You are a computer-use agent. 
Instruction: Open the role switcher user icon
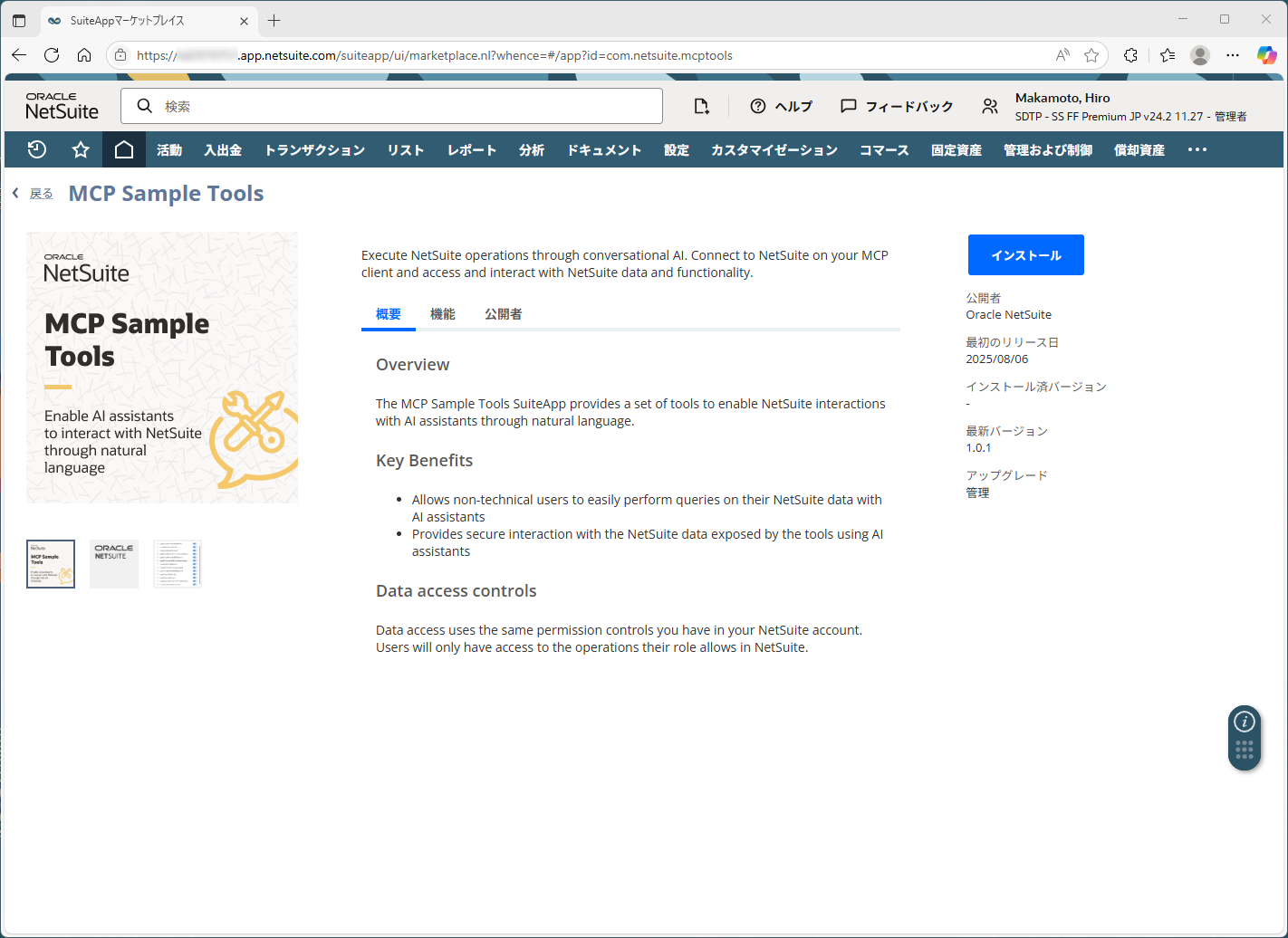pos(990,106)
